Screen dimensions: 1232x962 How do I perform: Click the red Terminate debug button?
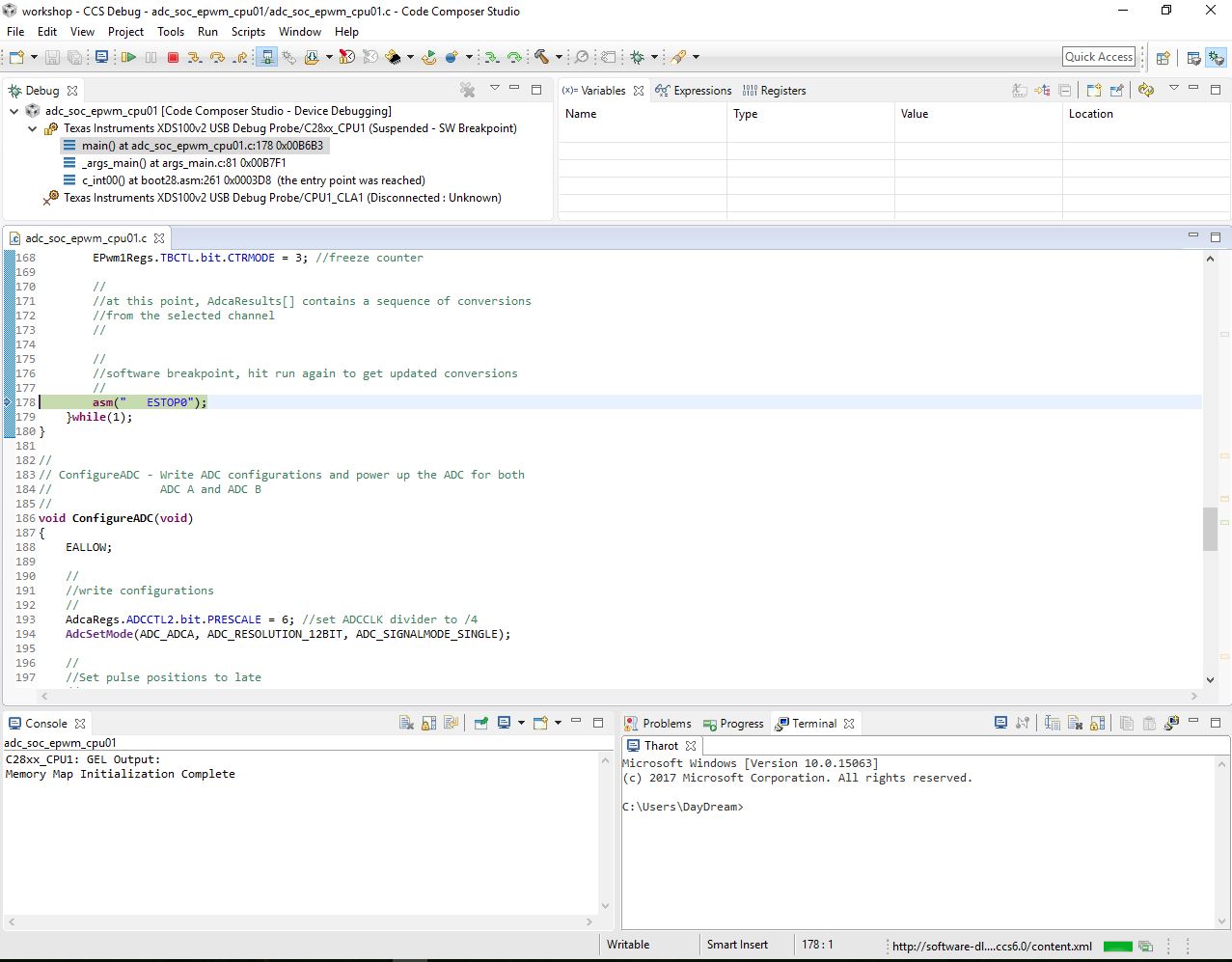(173, 57)
